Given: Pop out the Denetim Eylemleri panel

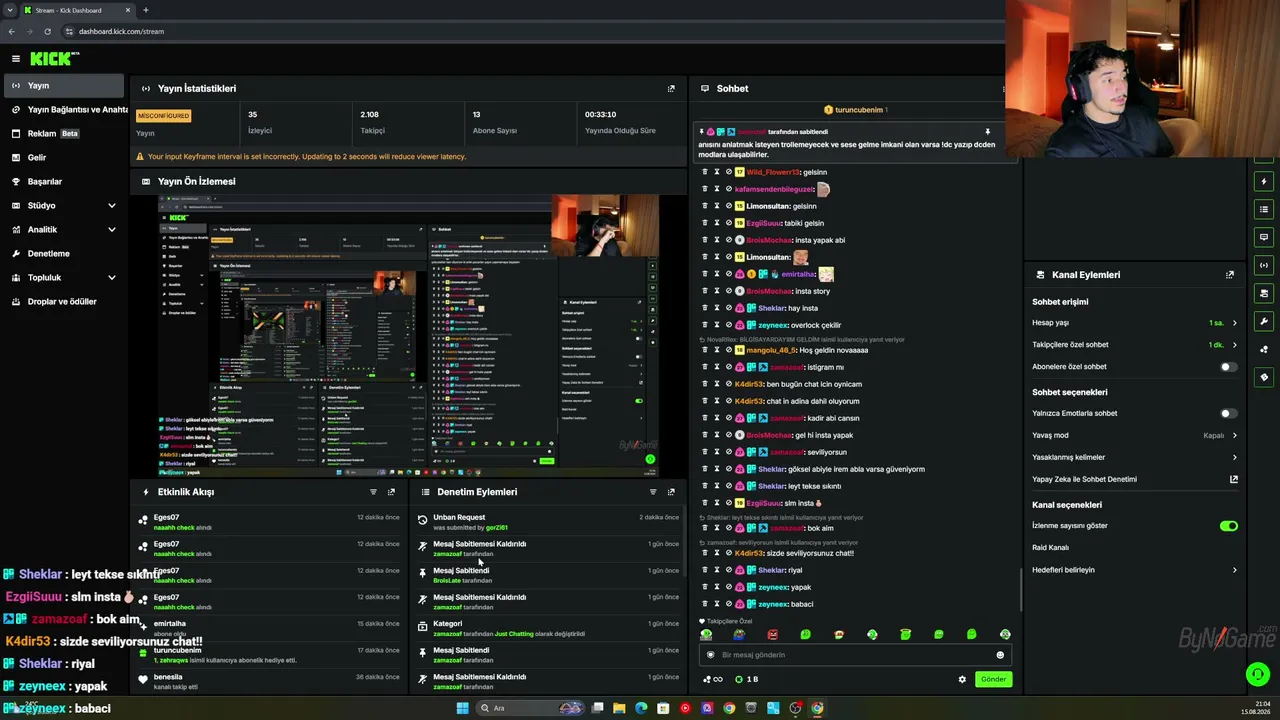Looking at the screenshot, I should point(671,492).
